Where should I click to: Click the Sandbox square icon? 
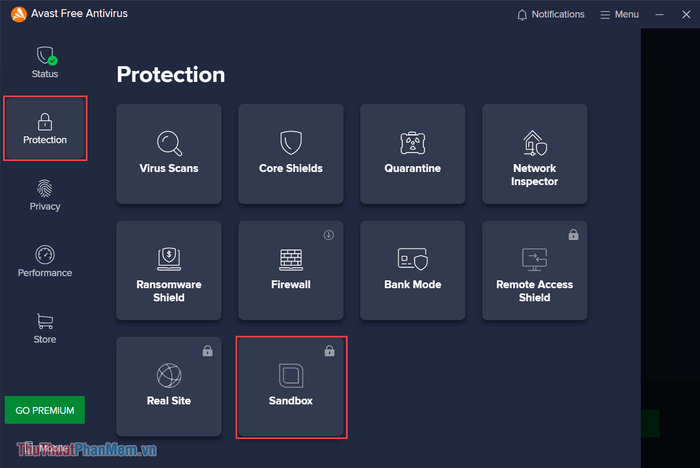pyautogui.click(x=291, y=376)
